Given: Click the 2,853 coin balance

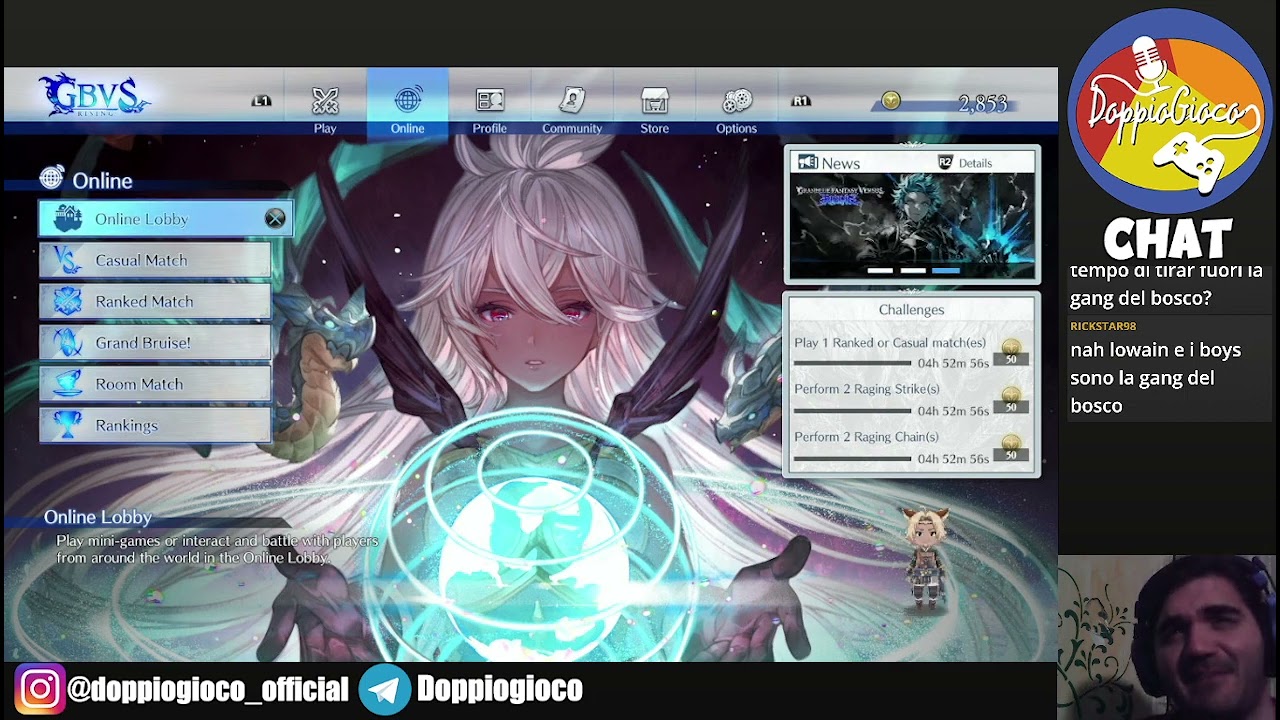Looking at the screenshot, I should [x=983, y=103].
